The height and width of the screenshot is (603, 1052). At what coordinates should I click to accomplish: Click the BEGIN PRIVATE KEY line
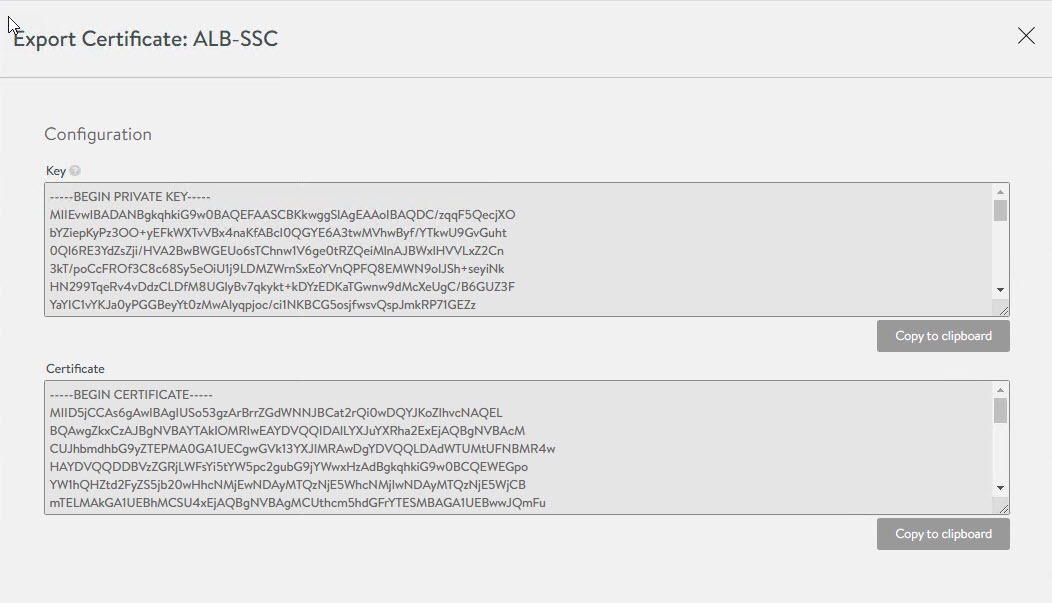click(x=130, y=196)
